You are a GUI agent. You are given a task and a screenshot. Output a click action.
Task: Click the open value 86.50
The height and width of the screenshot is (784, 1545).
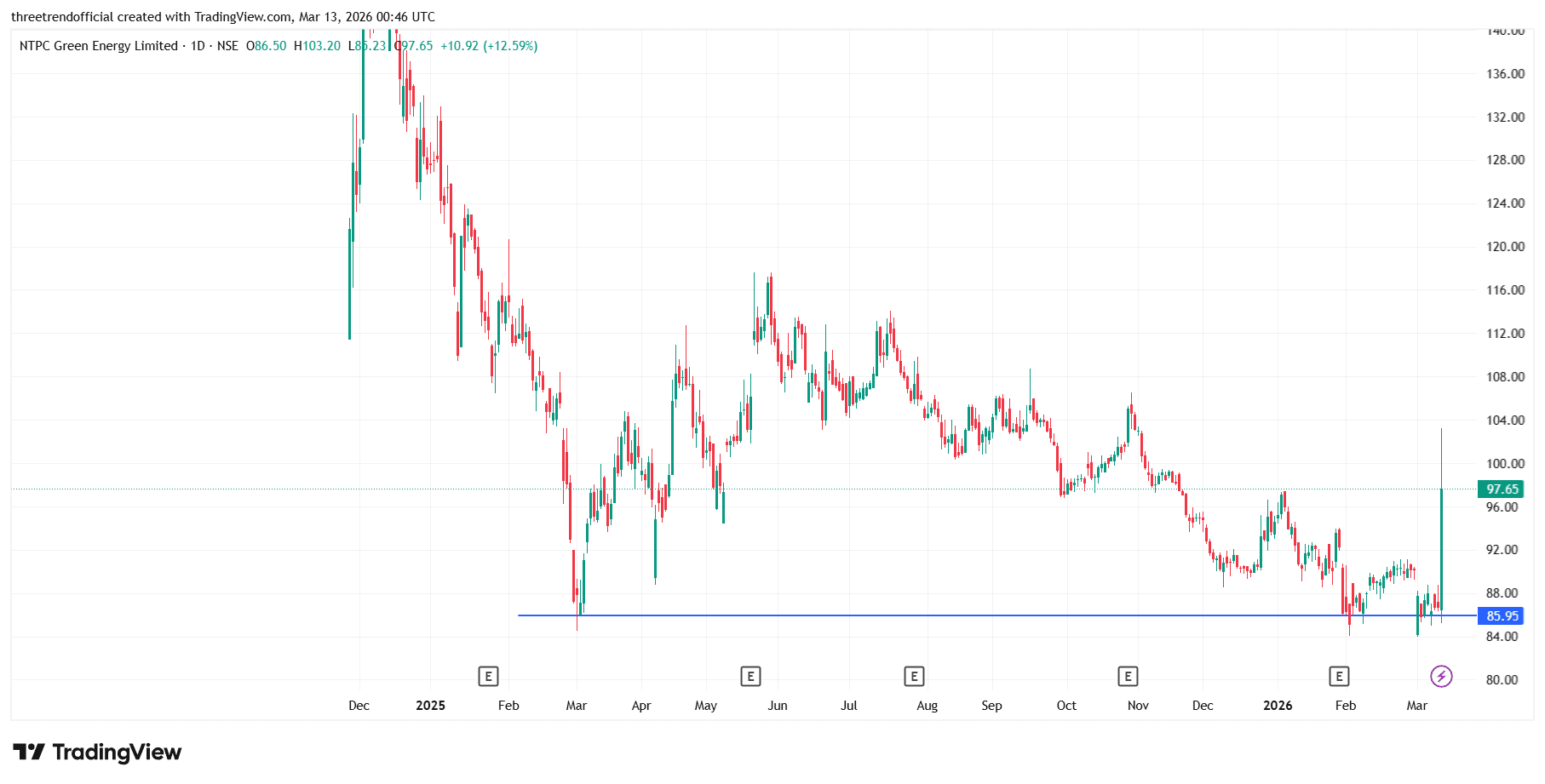(271, 46)
